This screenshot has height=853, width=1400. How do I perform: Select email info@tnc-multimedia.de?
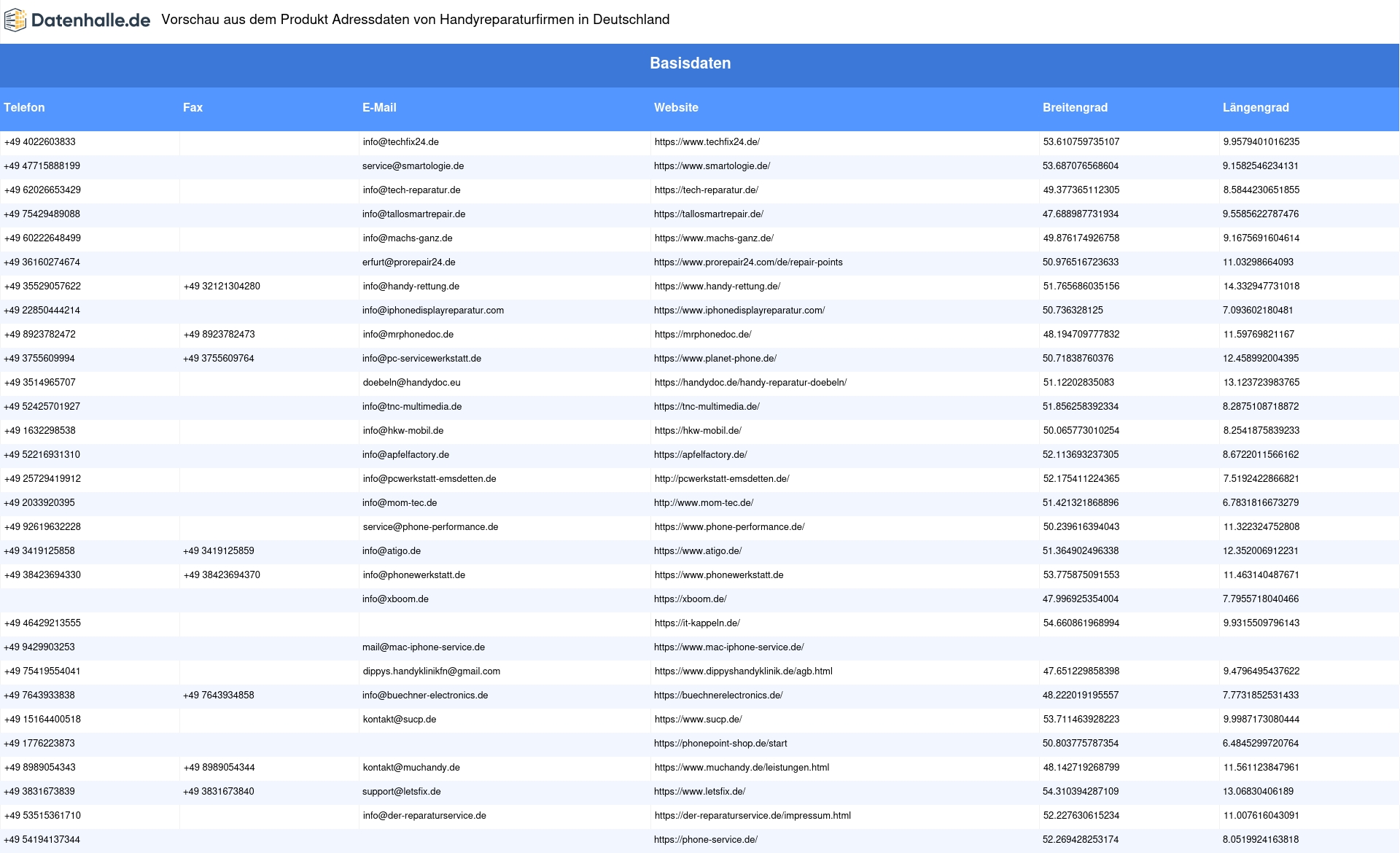[412, 407]
